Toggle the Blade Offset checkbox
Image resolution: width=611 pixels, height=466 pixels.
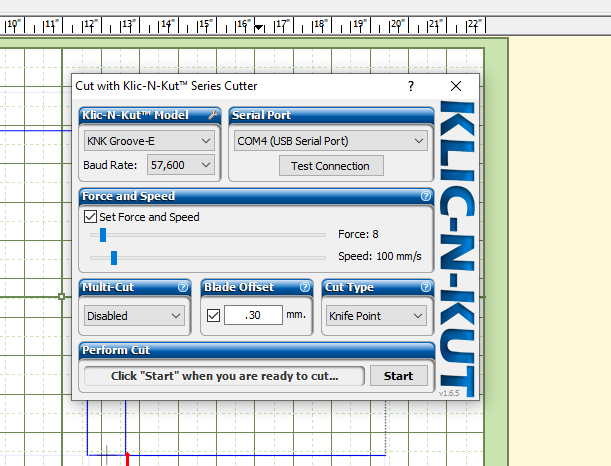(x=214, y=315)
